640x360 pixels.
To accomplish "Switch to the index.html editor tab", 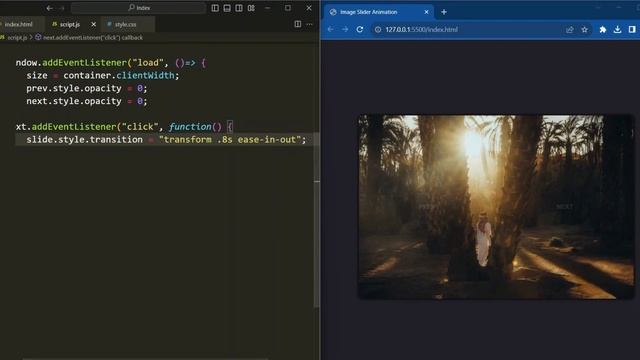I will click(19, 24).
